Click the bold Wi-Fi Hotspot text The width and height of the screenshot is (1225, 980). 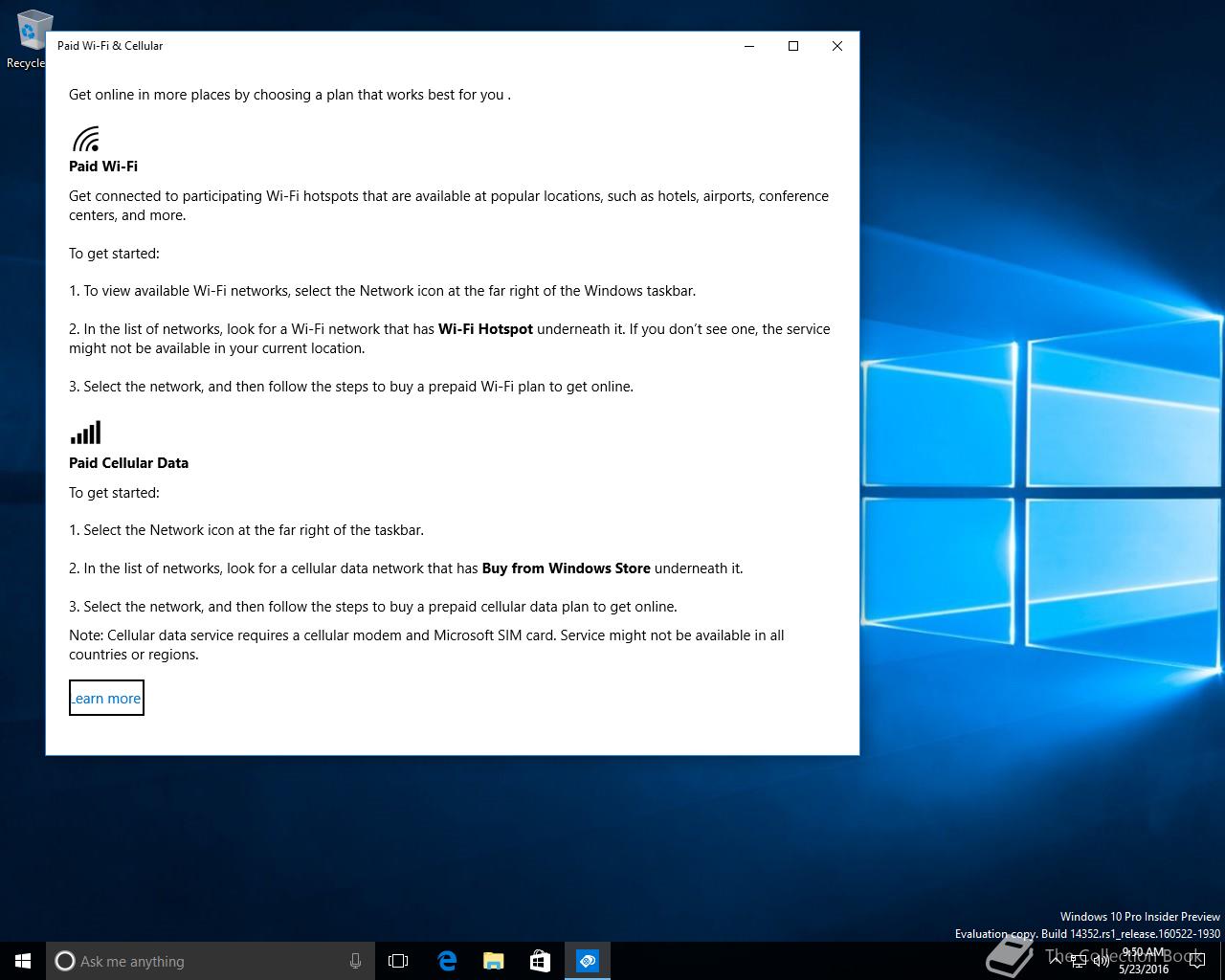[x=485, y=329]
